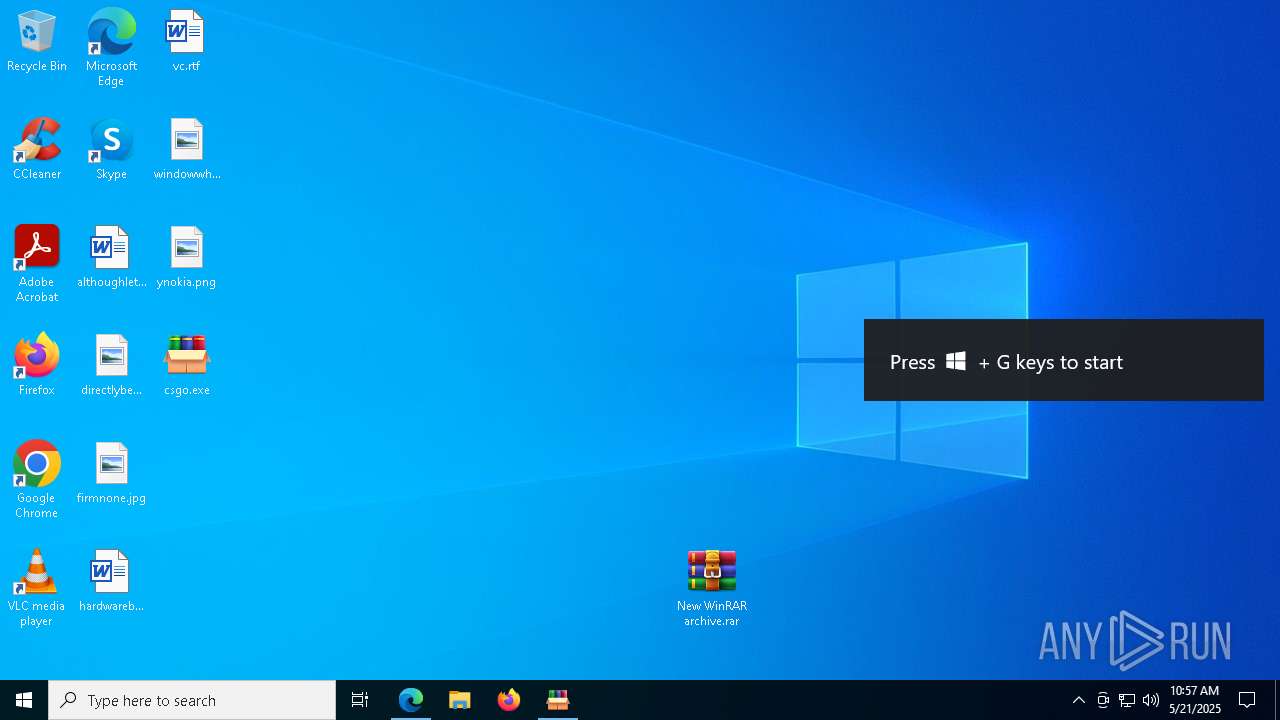The width and height of the screenshot is (1280, 720).
Task: Select the CCleaner desktop shortcut
Action: point(37,150)
